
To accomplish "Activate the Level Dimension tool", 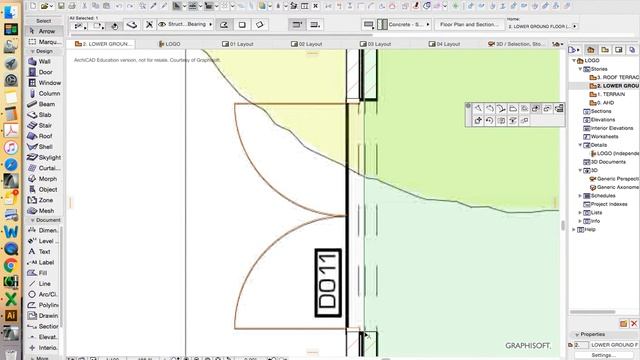I will coord(43,241).
